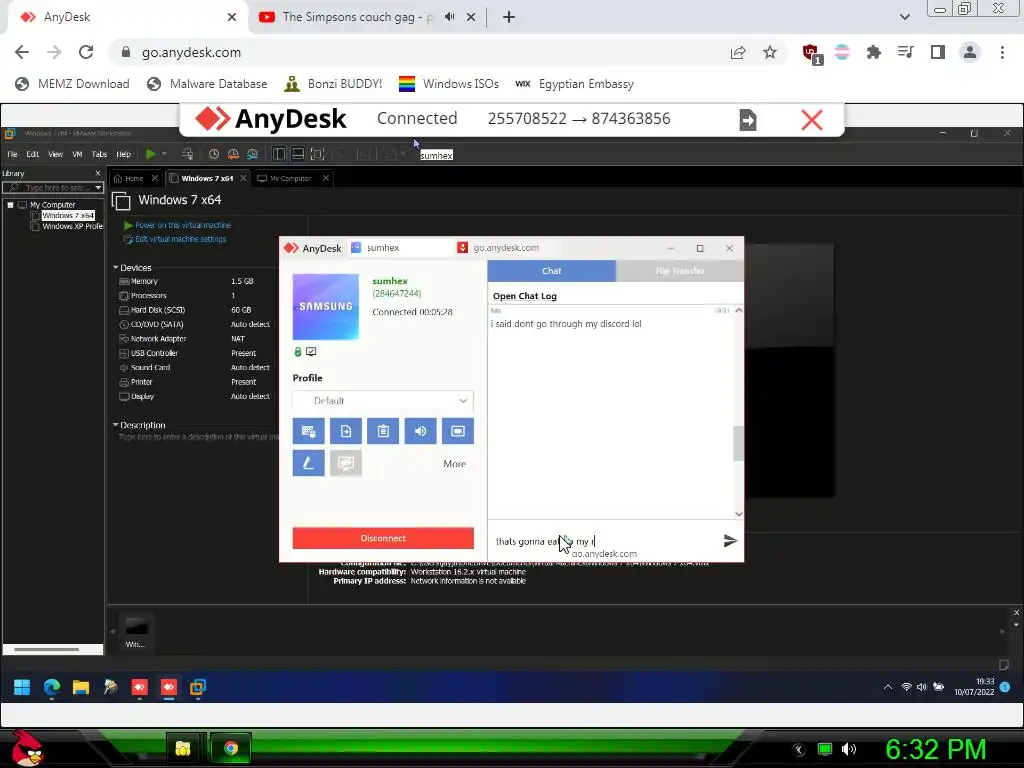Collapse the Devices section
The width and height of the screenshot is (1024, 768).
tap(116, 268)
